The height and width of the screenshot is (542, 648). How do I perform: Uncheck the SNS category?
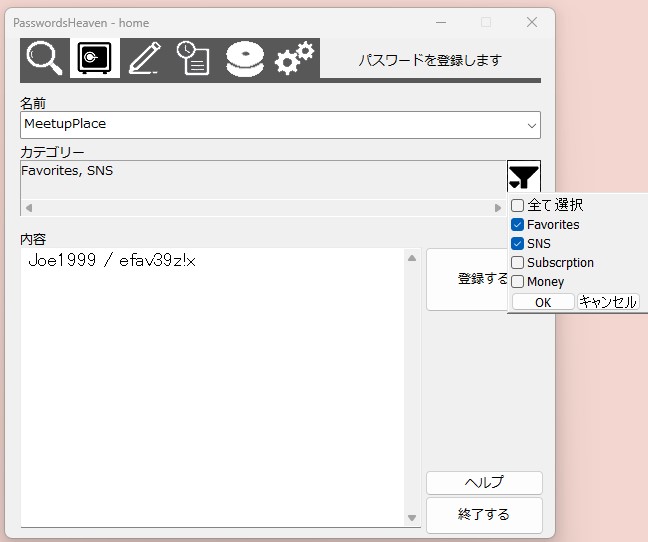click(517, 244)
